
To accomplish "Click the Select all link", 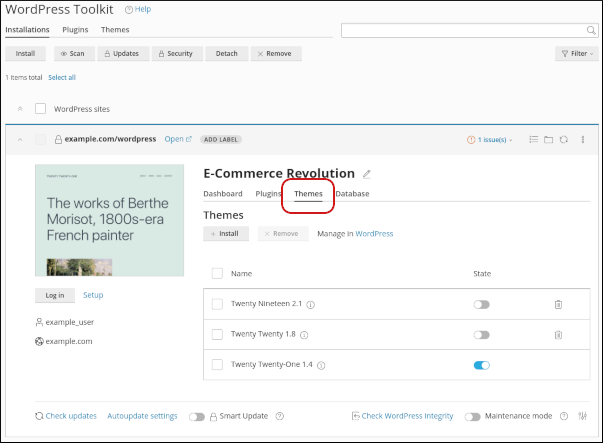I will coord(62,77).
